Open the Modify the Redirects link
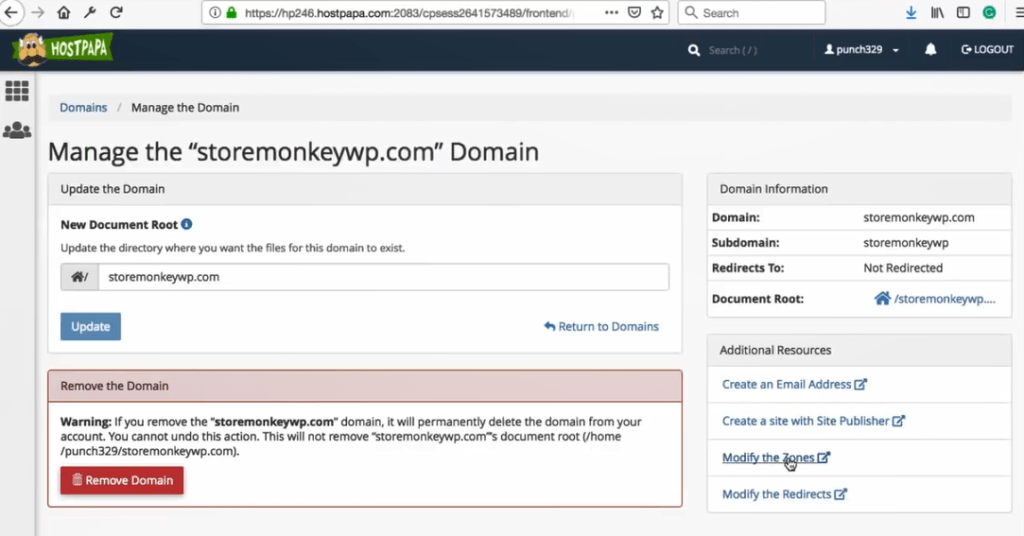This screenshot has width=1024, height=536. (x=784, y=494)
